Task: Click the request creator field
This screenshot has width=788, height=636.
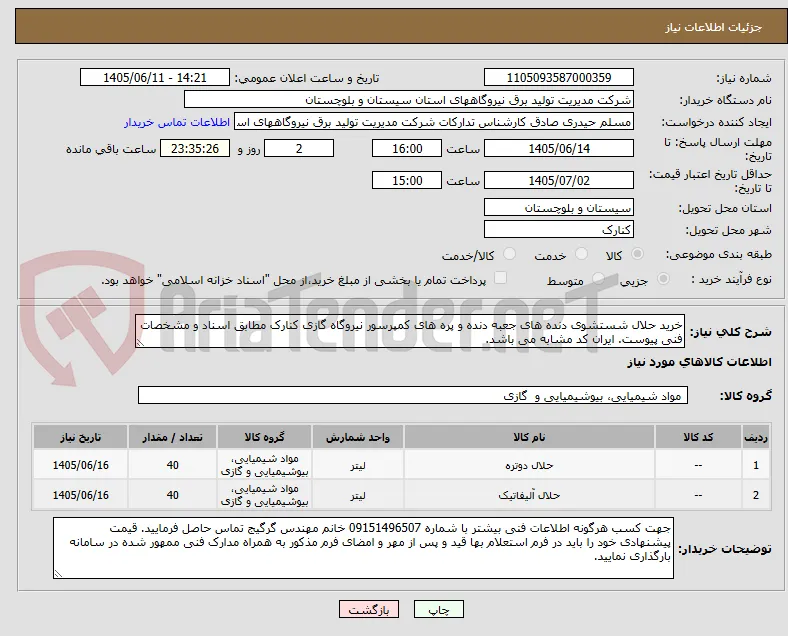Action: (434, 122)
